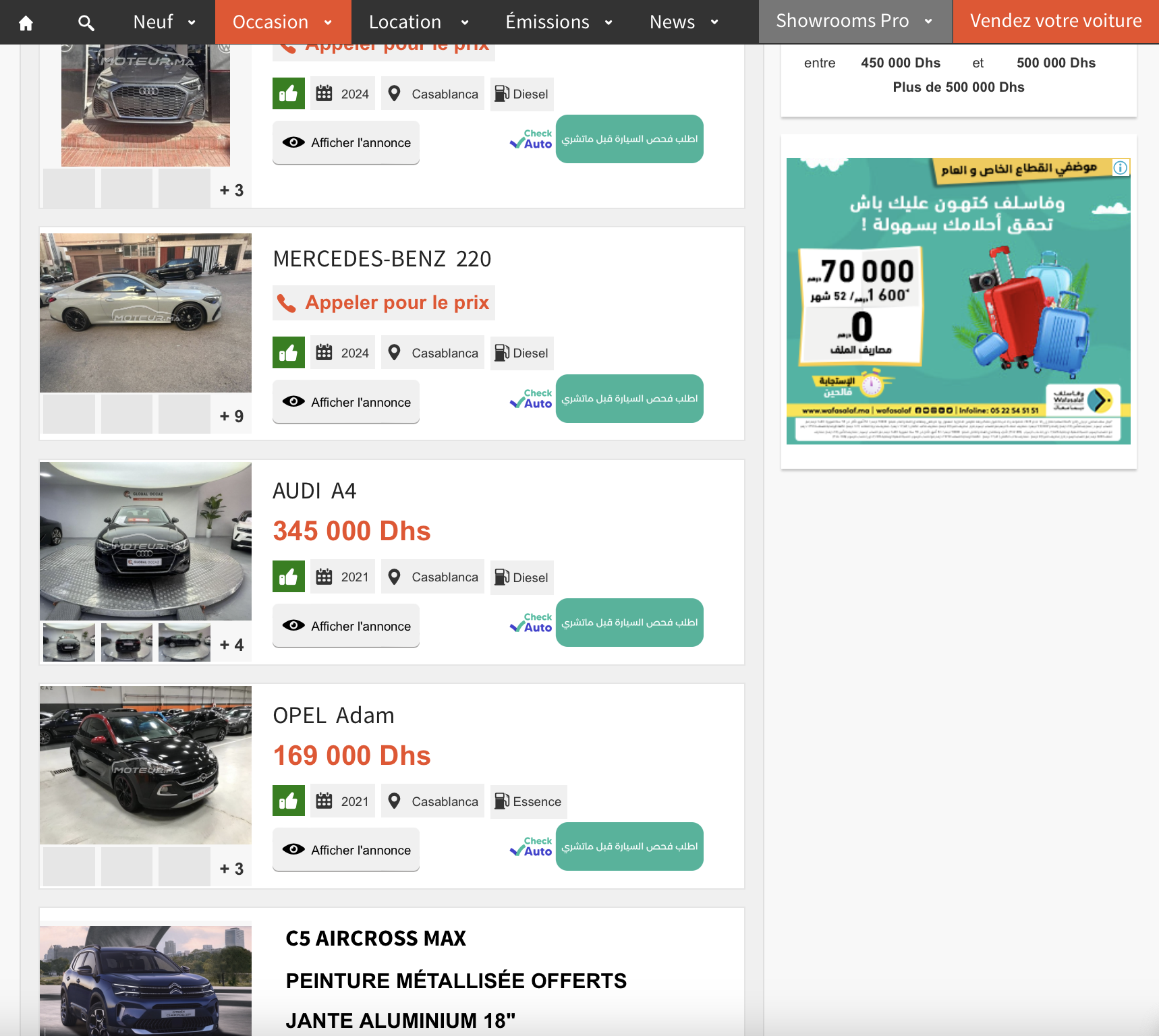Click Essence fuel tag on Opel Adam
The image size is (1159, 1036).
[x=529, y=801]
